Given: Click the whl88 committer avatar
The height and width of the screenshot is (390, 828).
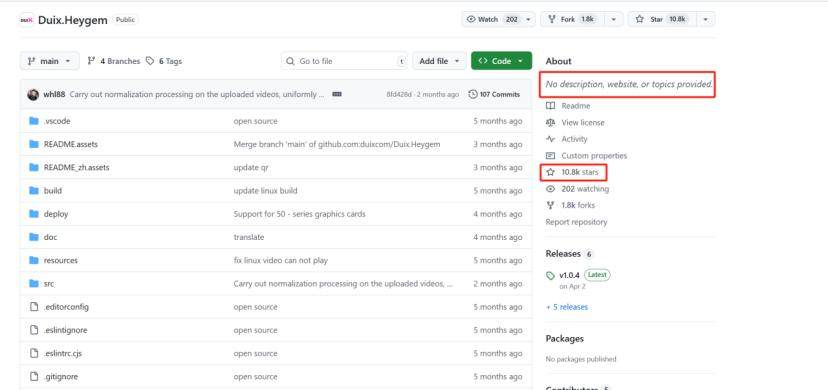Looking at the screenshot, I should (33, 94).
